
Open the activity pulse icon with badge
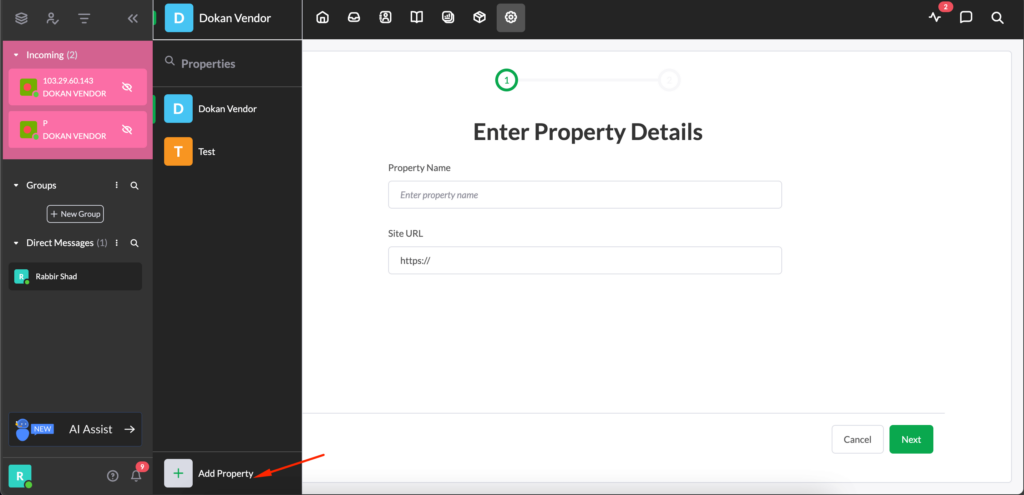click(x=935, y=18)
